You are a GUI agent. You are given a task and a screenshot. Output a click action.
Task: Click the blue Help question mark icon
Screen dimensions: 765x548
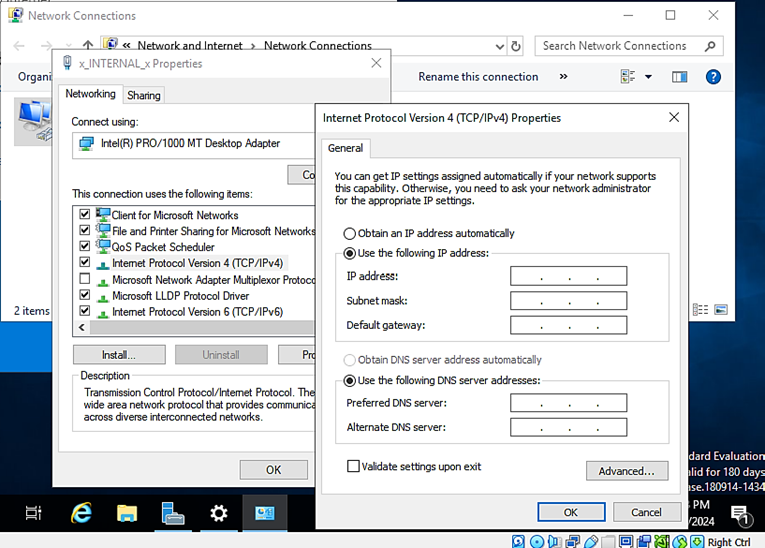pyautogui.click(x=713, y=77)
